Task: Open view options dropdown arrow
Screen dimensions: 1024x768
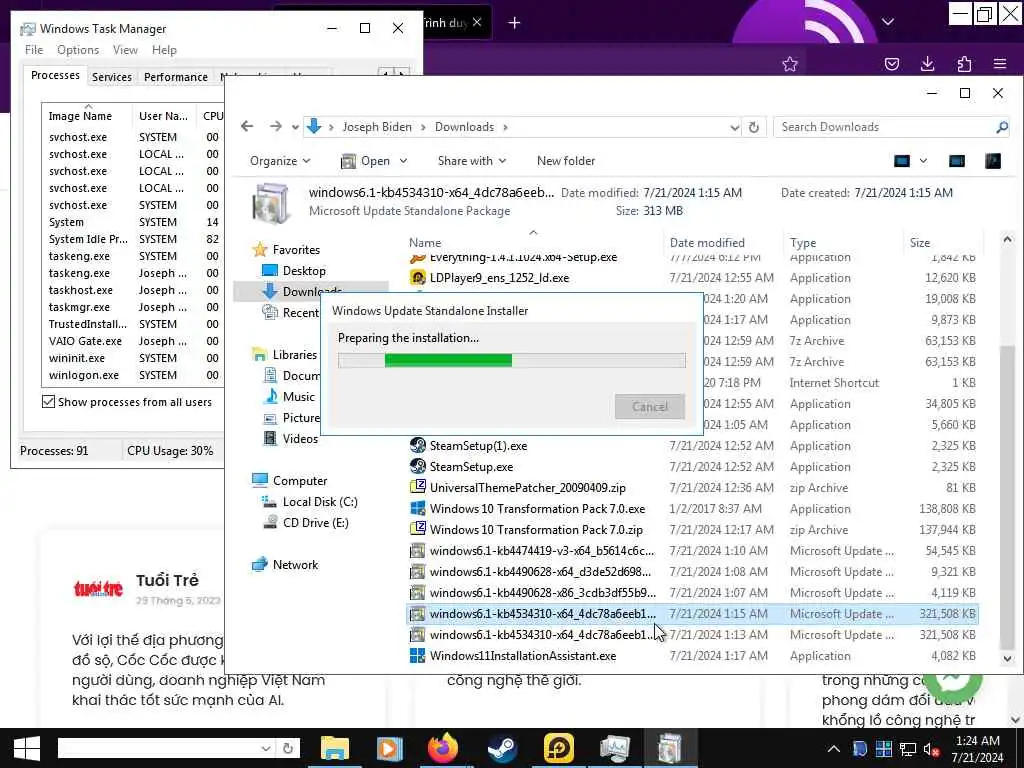Action: click(923, 161)
